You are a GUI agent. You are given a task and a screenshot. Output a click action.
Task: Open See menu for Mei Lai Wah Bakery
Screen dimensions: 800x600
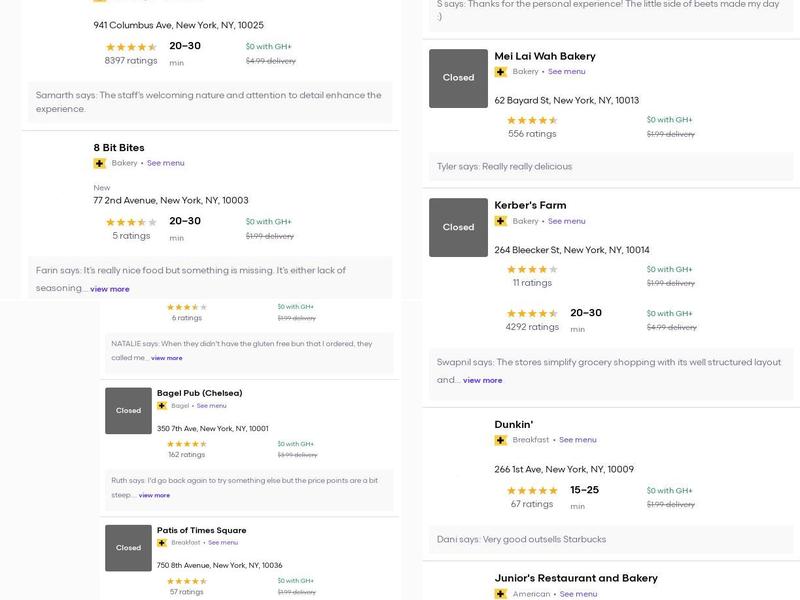click(x=567, y=72)
